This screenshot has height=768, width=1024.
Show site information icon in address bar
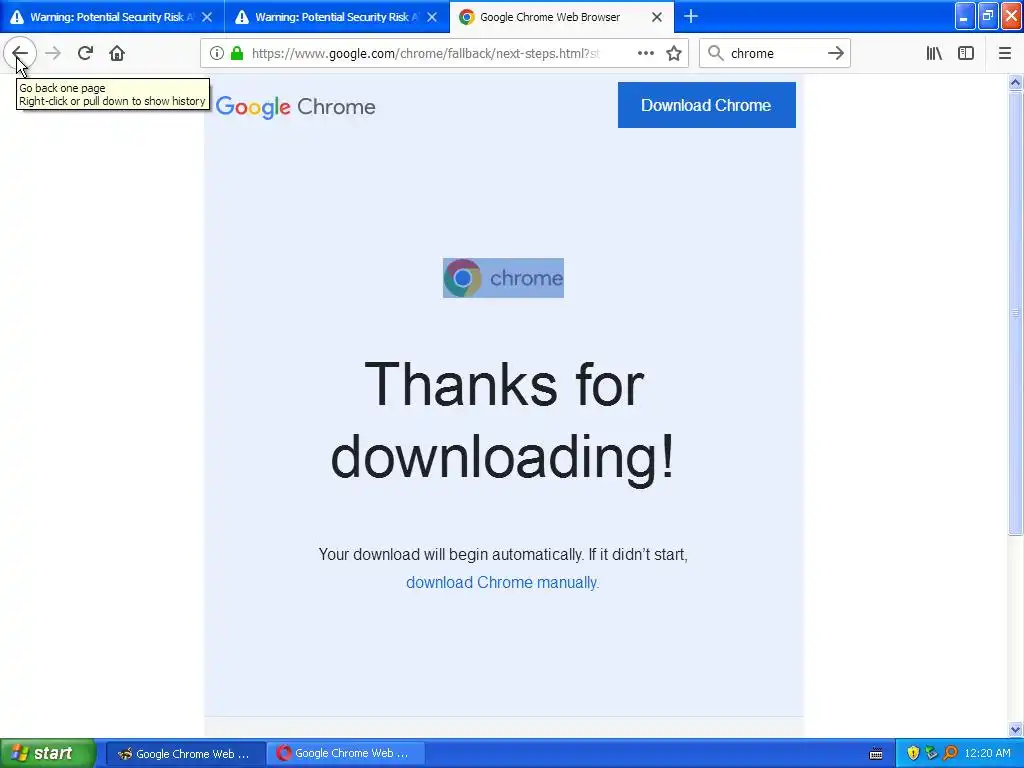coord(217,54)
